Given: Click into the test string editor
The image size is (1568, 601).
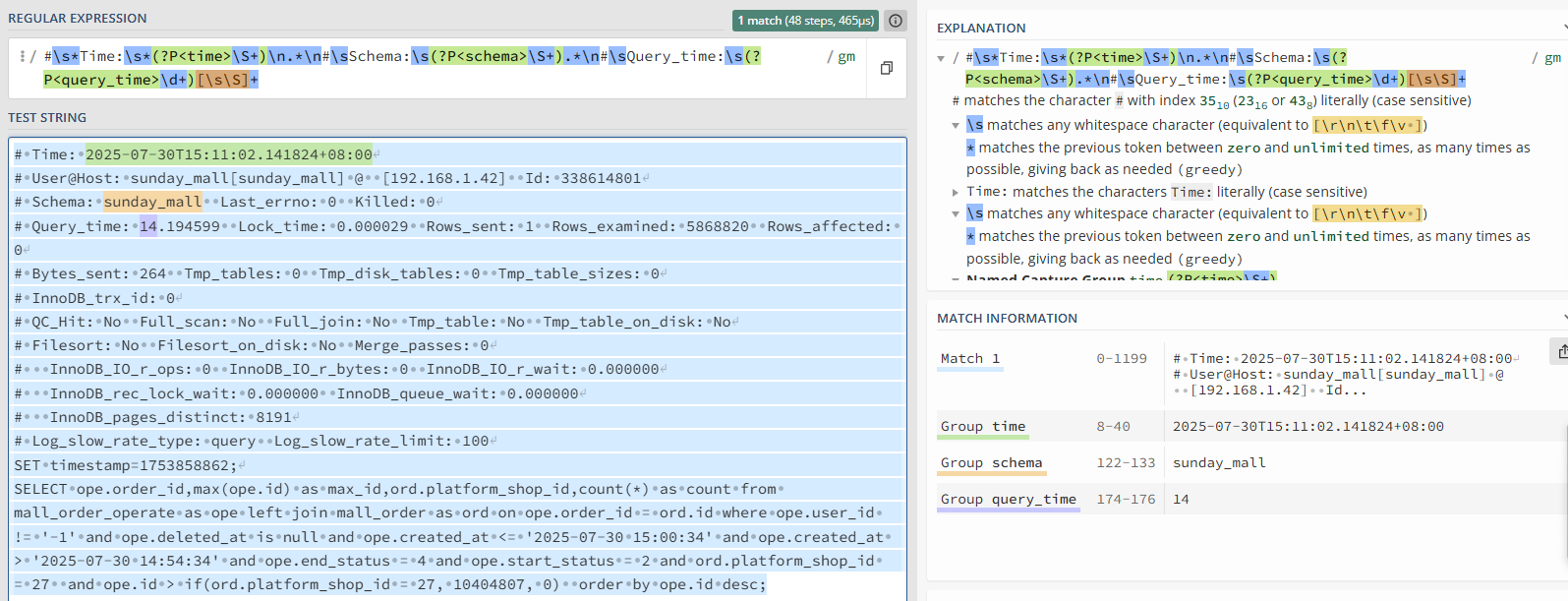Looking at the screenshot, I should pyautogui.click(x=457, y=369).
